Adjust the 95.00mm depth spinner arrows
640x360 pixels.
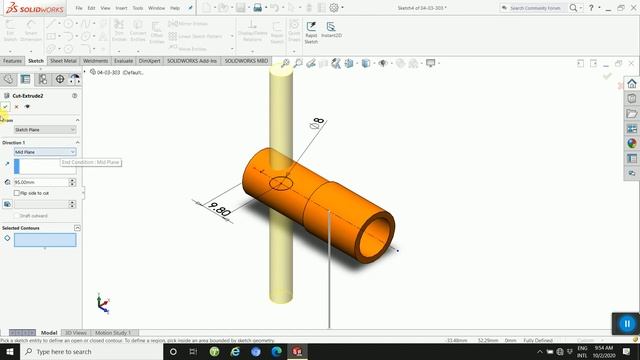72,182
